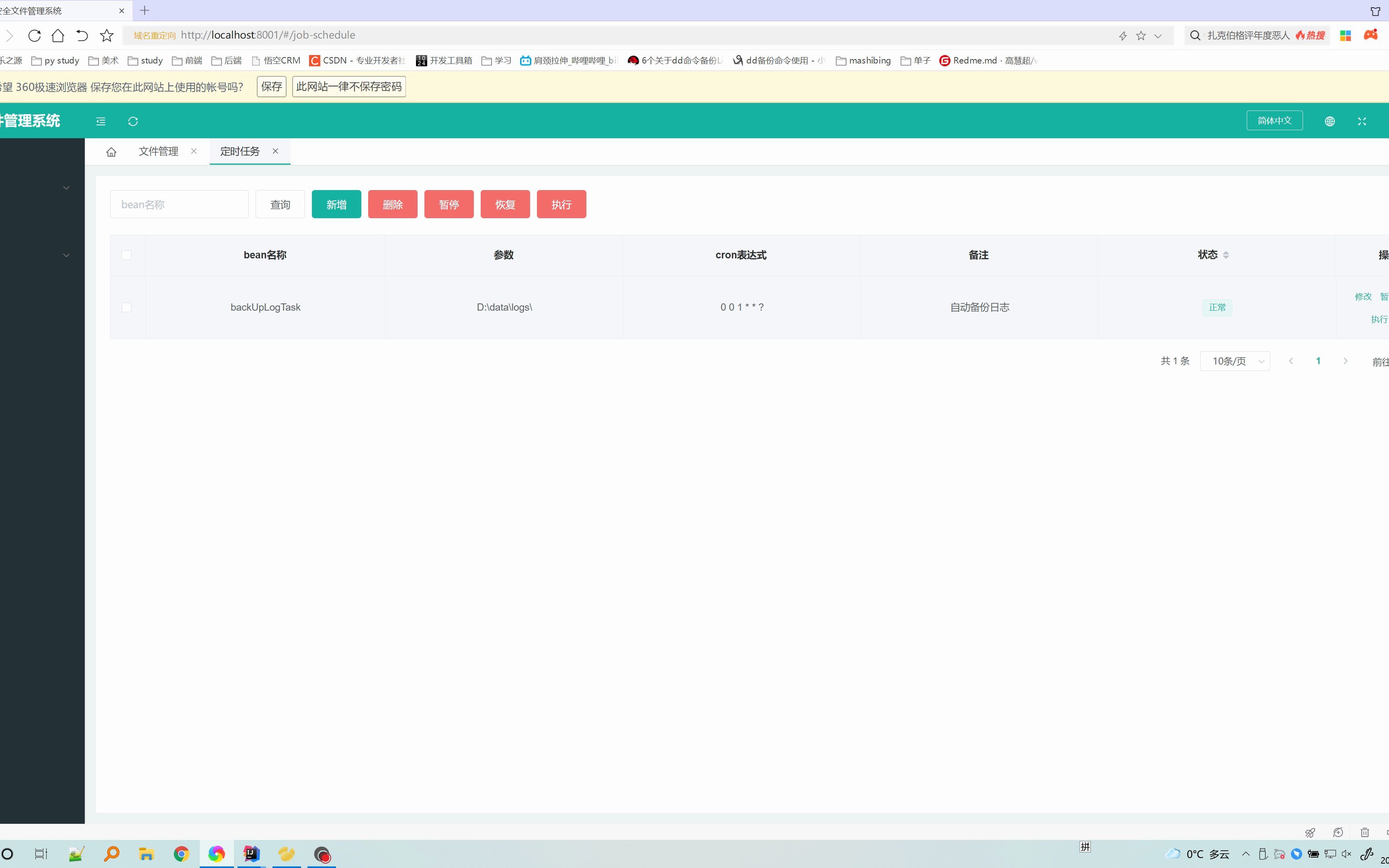Screen dimensions: 1389x868
Task: Enter bean name in search input field
Action: coord(180,204)
